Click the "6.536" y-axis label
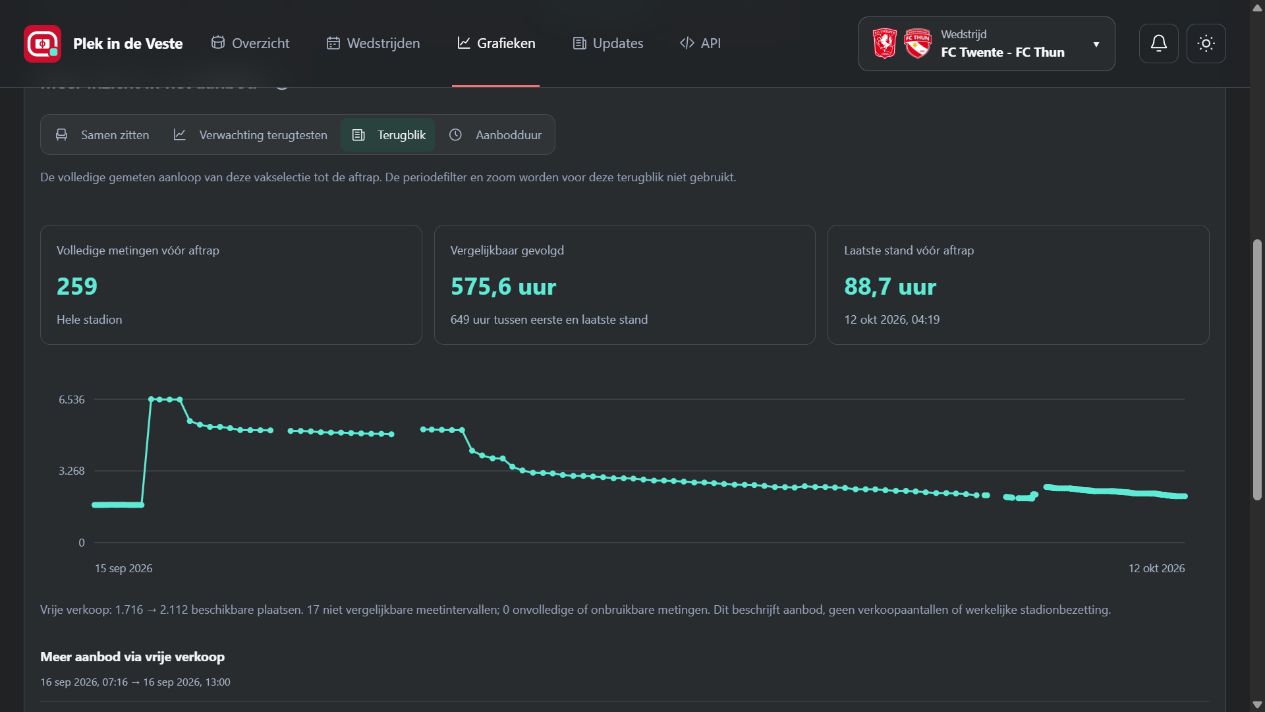The height and width of the screenshot is (712, 1265). point(72,400)
